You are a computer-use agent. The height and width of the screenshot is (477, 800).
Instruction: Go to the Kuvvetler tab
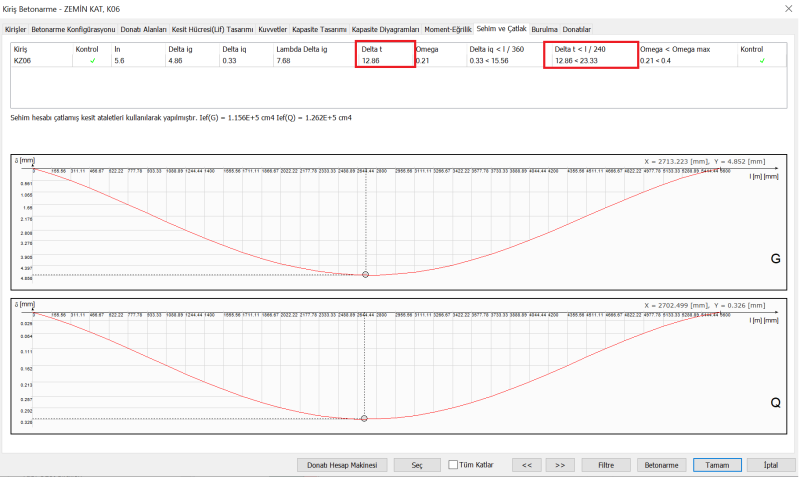click(273, 29)
